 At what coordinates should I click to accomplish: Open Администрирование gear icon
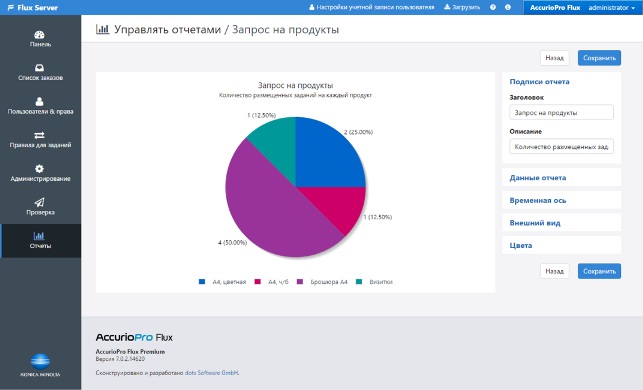pyautogui.click(x=39, y=169)
